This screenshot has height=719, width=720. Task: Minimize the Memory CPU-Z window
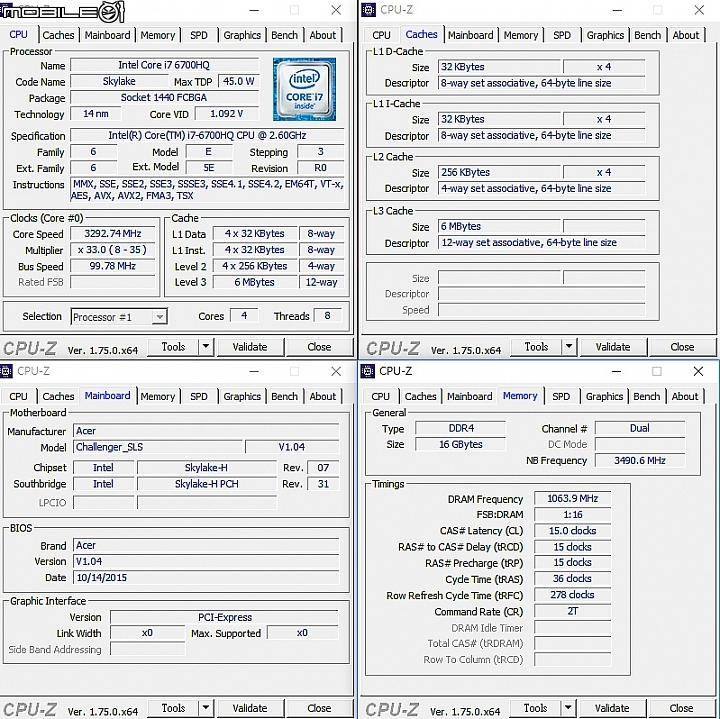(x=616, y=371)
